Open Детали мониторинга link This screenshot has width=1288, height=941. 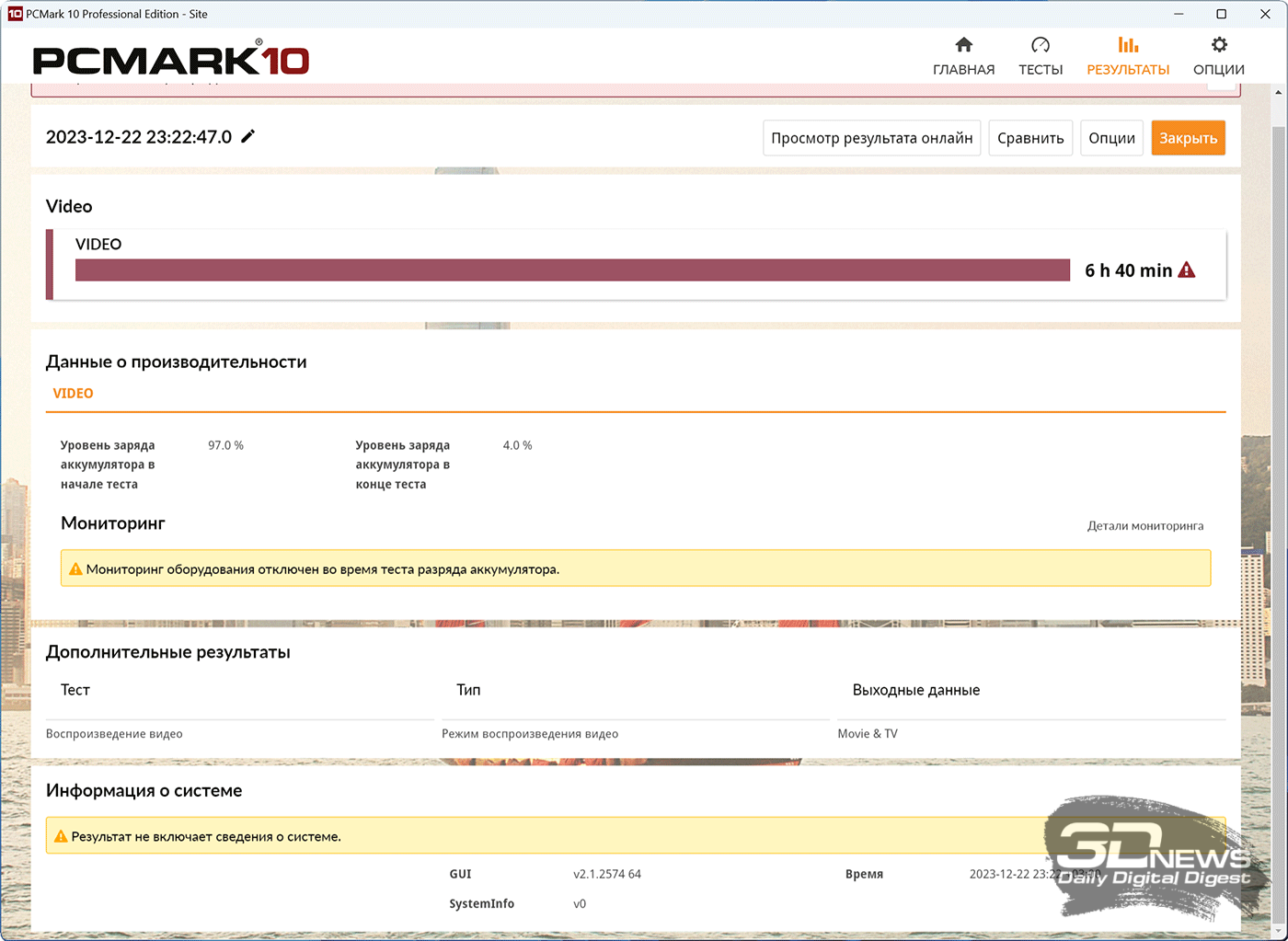[1145, 526]
